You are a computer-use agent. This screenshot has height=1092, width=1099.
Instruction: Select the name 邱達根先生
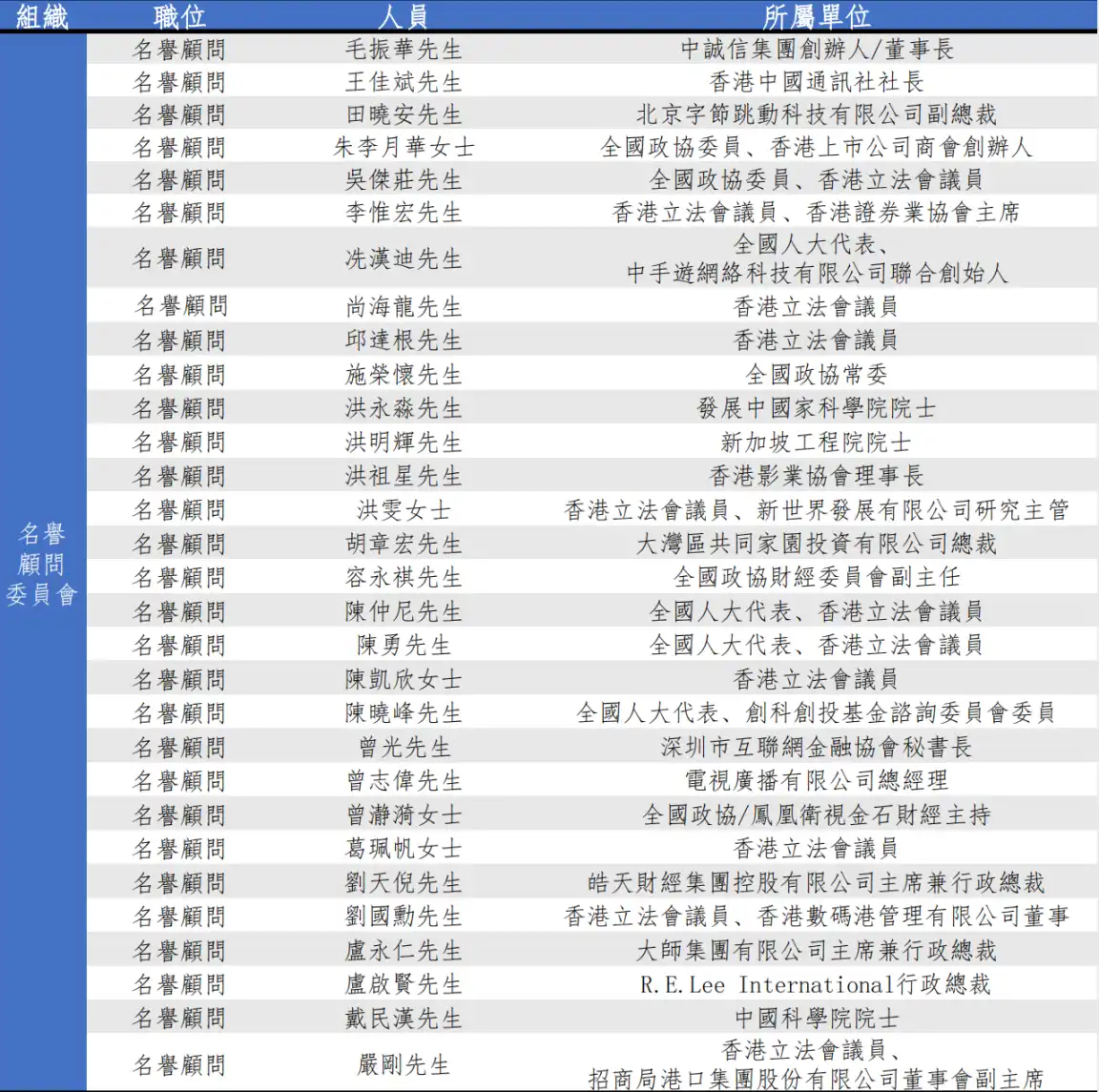(404, 340)
